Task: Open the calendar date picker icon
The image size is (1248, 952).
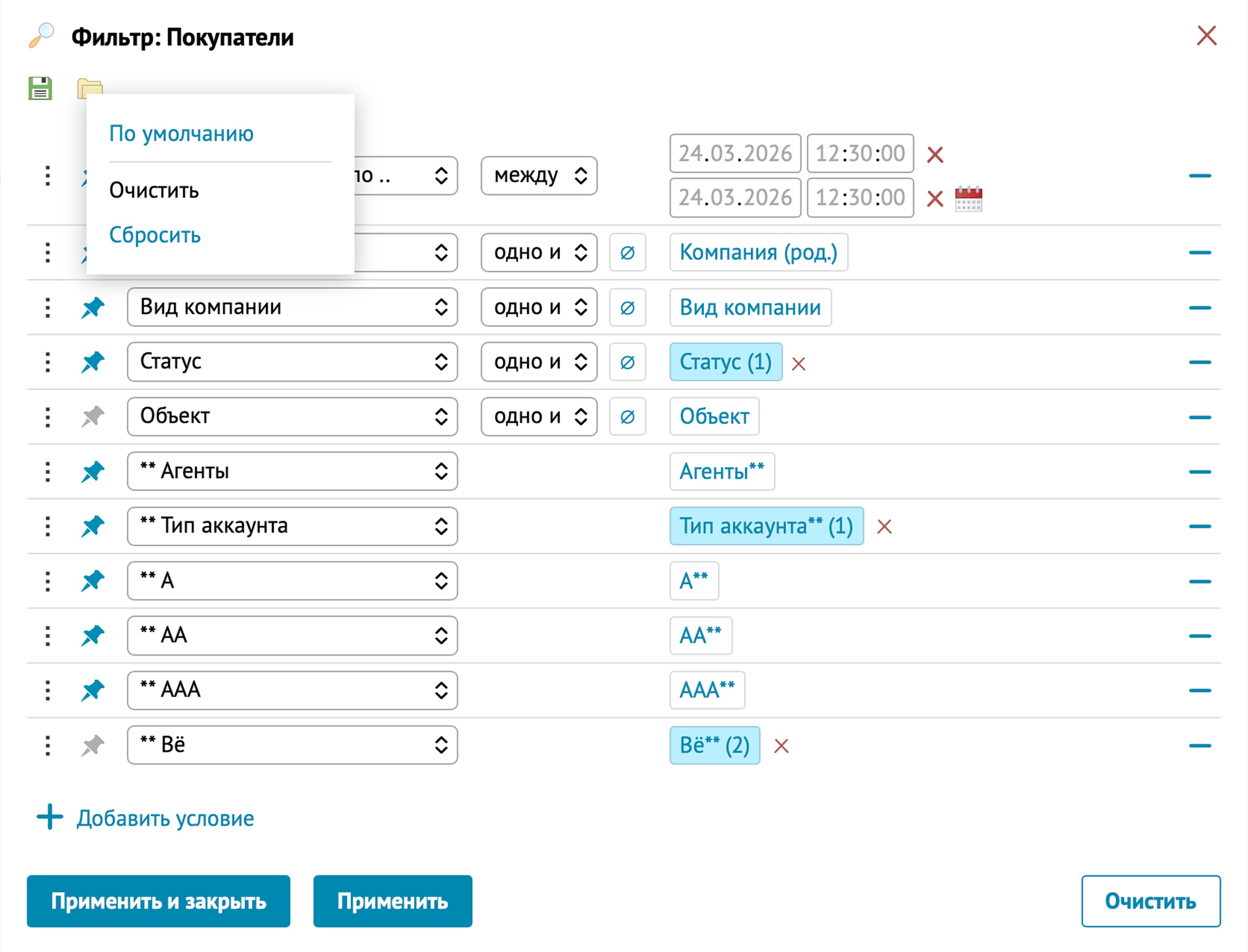Action: [x=968, y=199]
